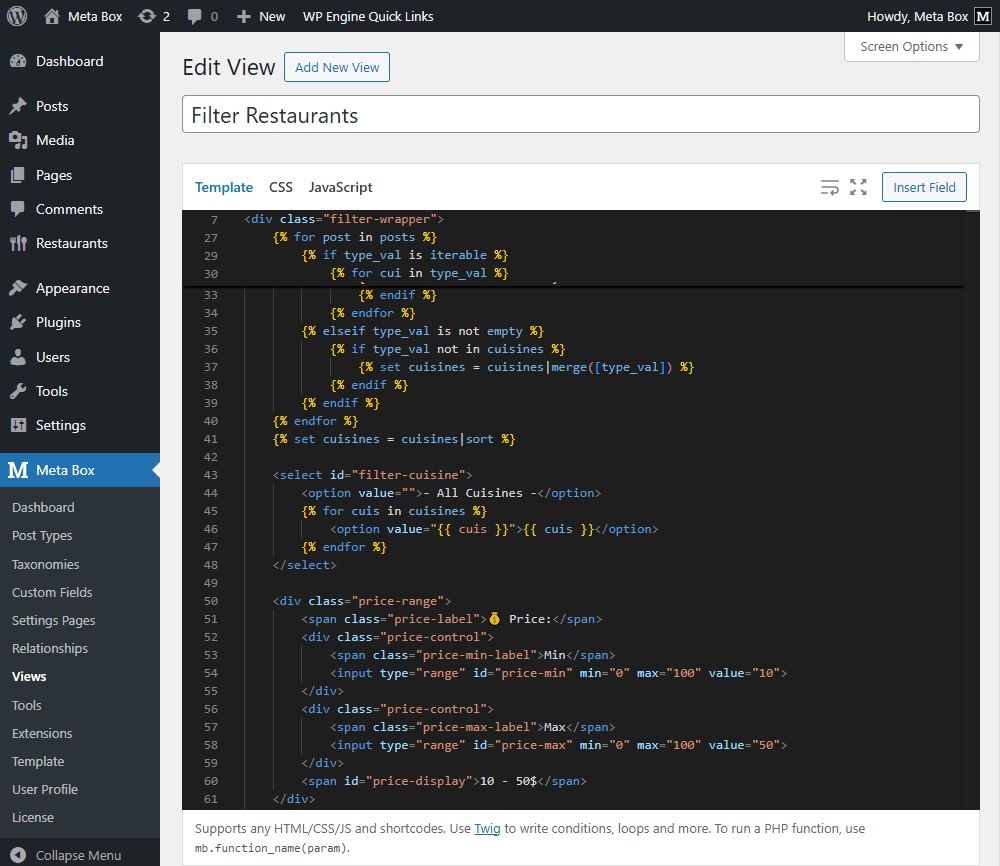The width and height of the screenshot is (1000, 866).
Task: Toggle fullscreen editor icon
Action: 858,187
